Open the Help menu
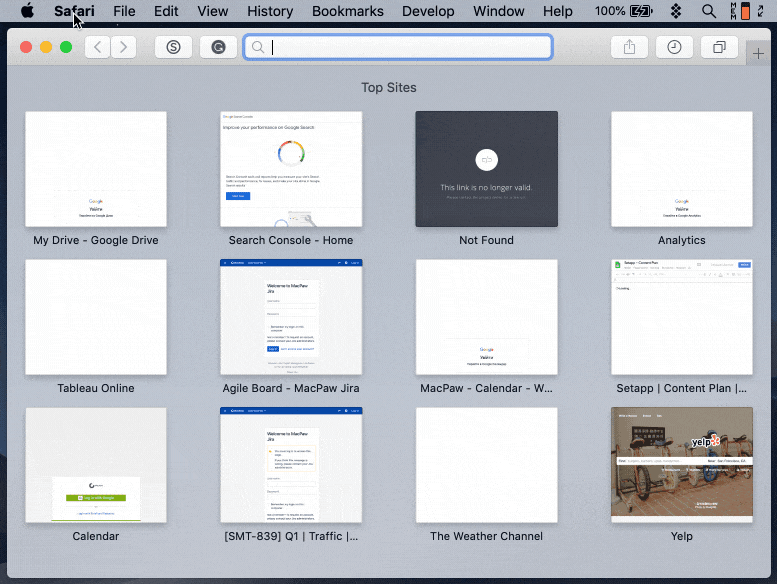777x584 pixels. click(557, 11)
